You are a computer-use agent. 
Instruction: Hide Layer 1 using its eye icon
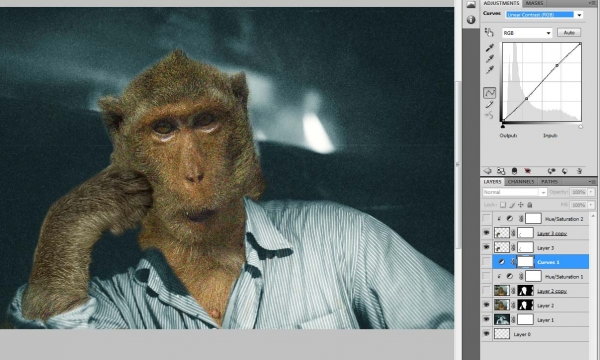pos(486,319)
